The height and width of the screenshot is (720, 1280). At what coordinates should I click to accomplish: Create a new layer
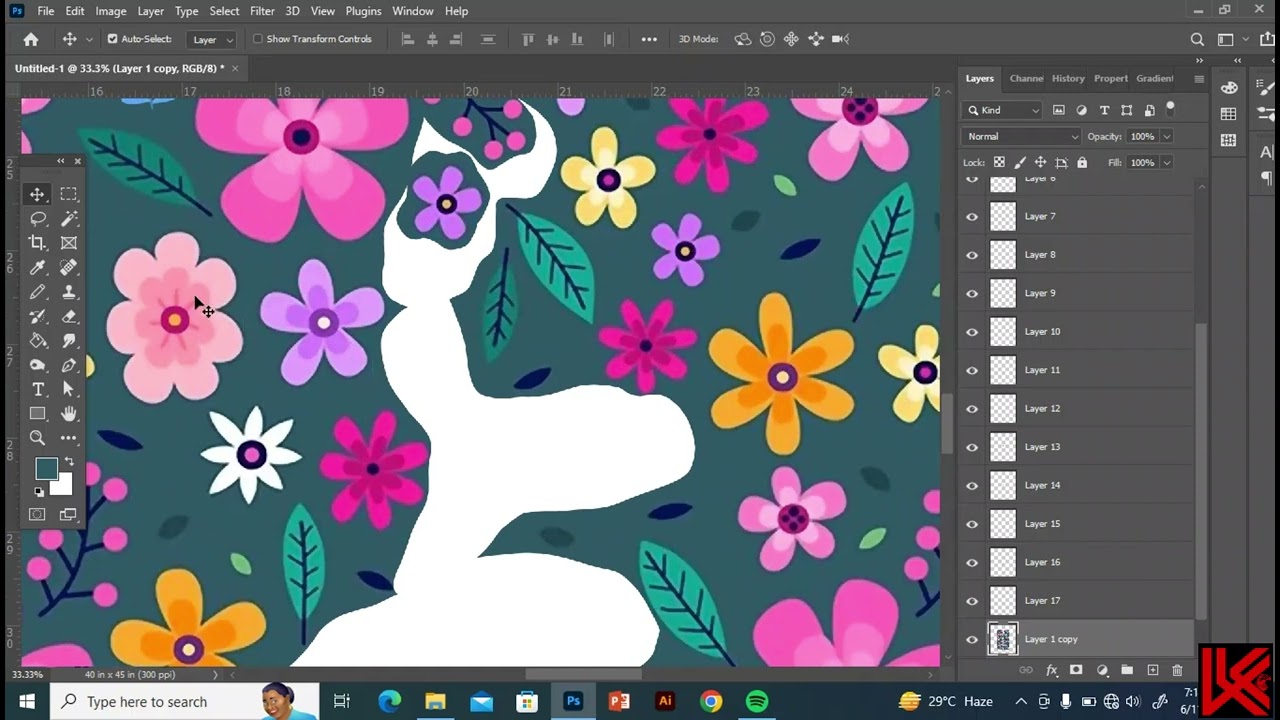click(x=1153, y=670)
